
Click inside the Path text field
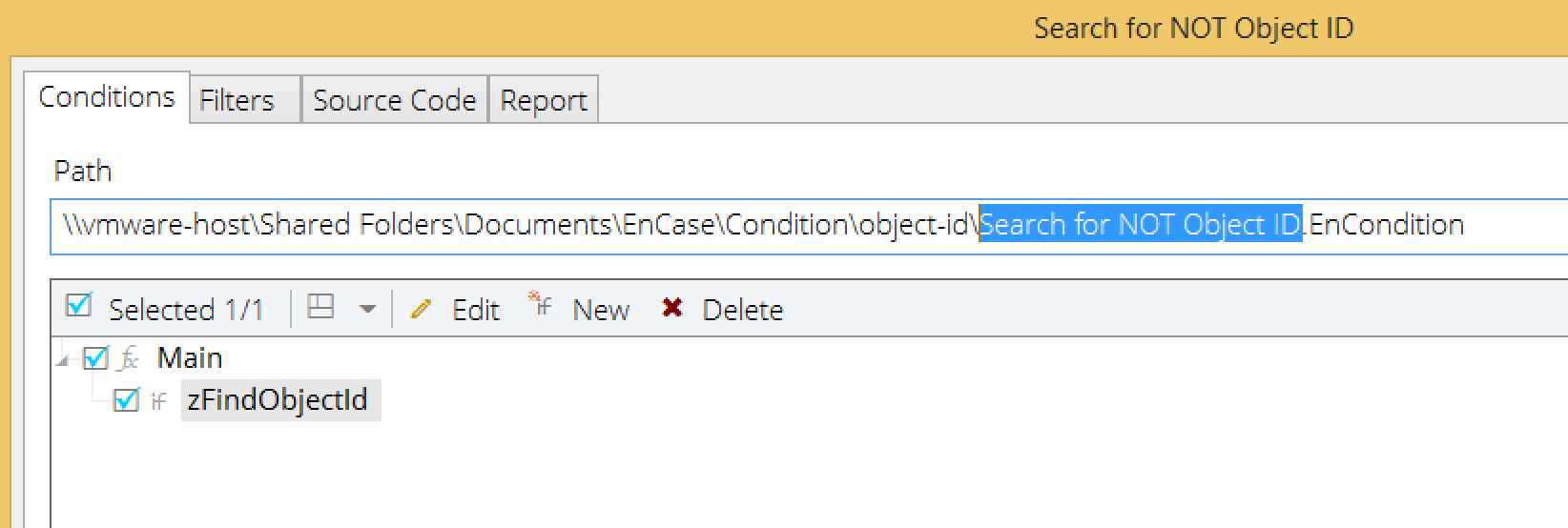[809, 226]
